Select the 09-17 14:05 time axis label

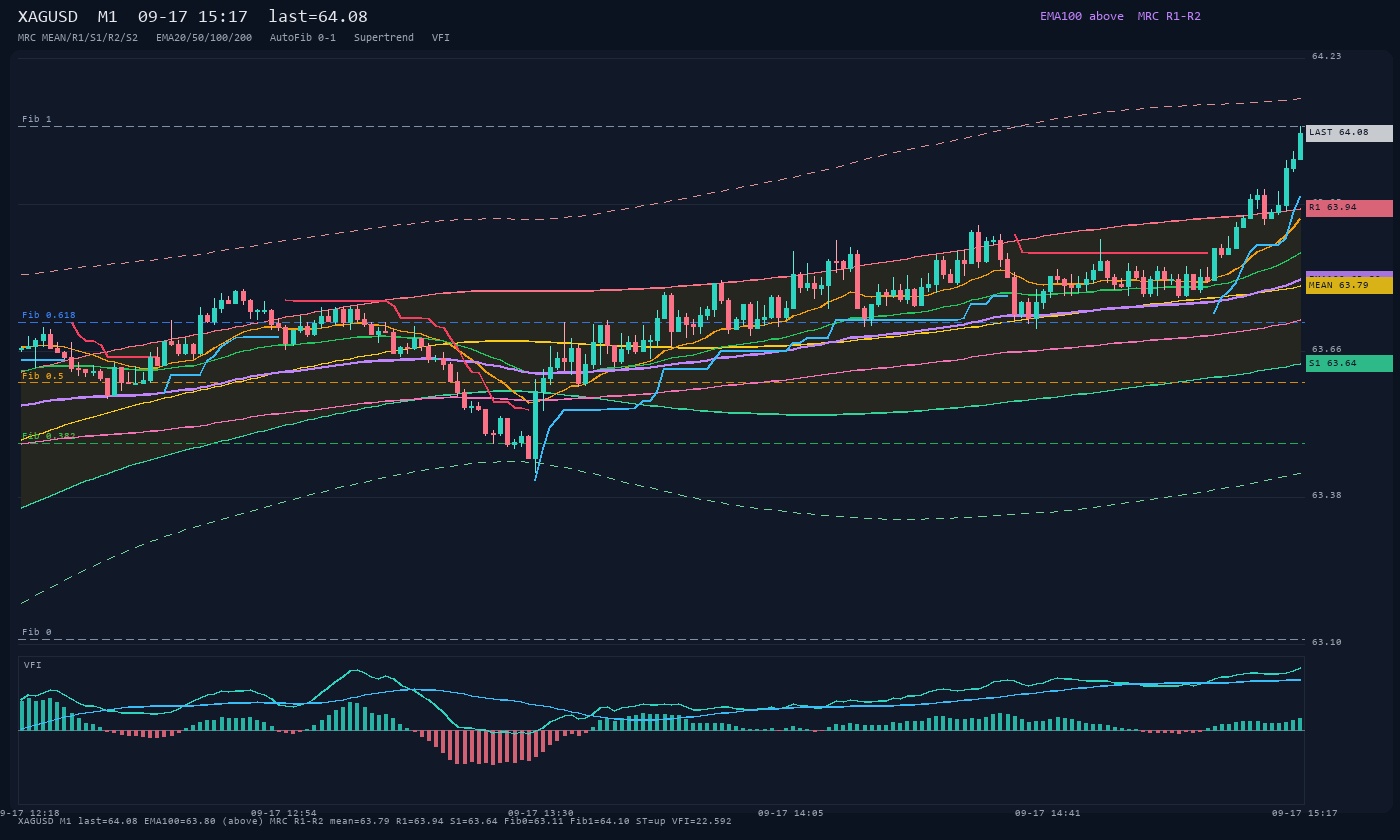tap(790, 813)
